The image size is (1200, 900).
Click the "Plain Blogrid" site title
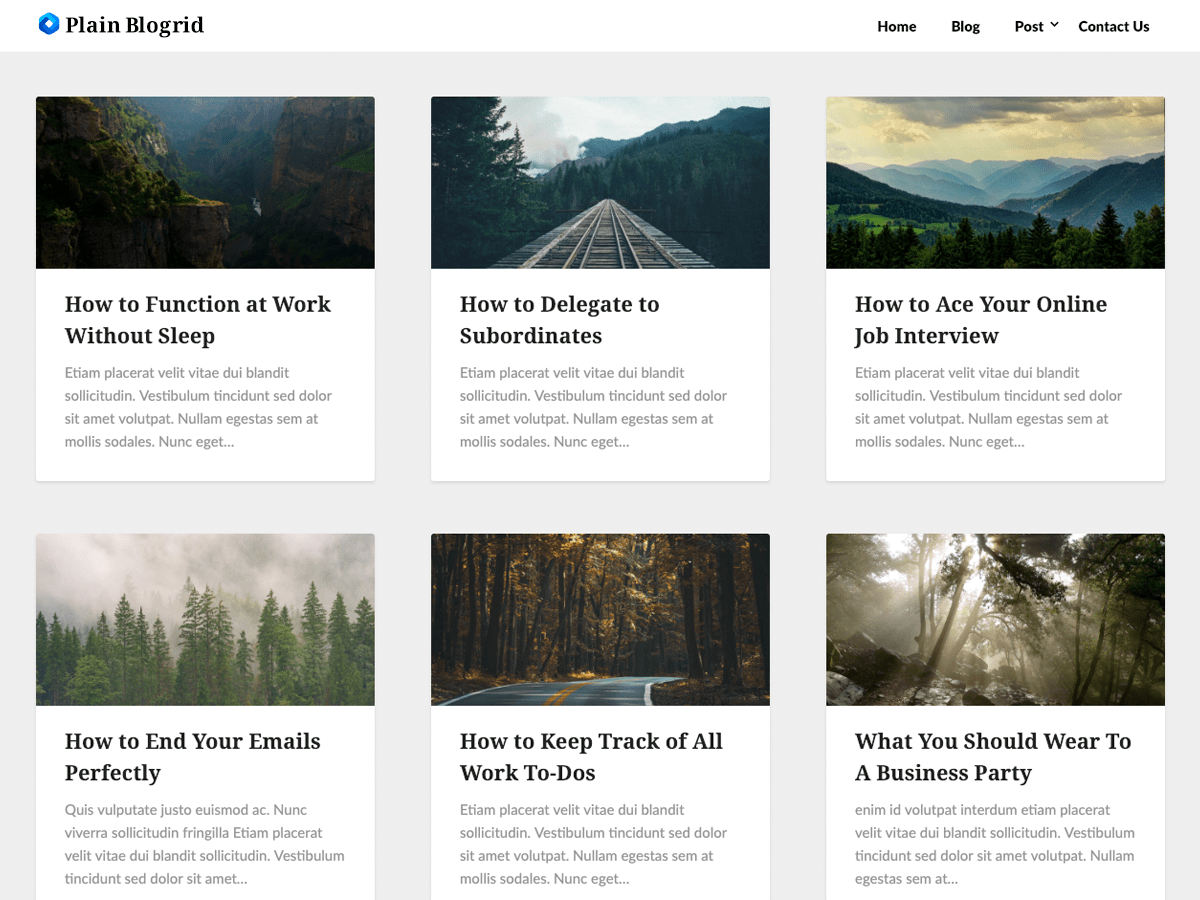coord(134,24)
